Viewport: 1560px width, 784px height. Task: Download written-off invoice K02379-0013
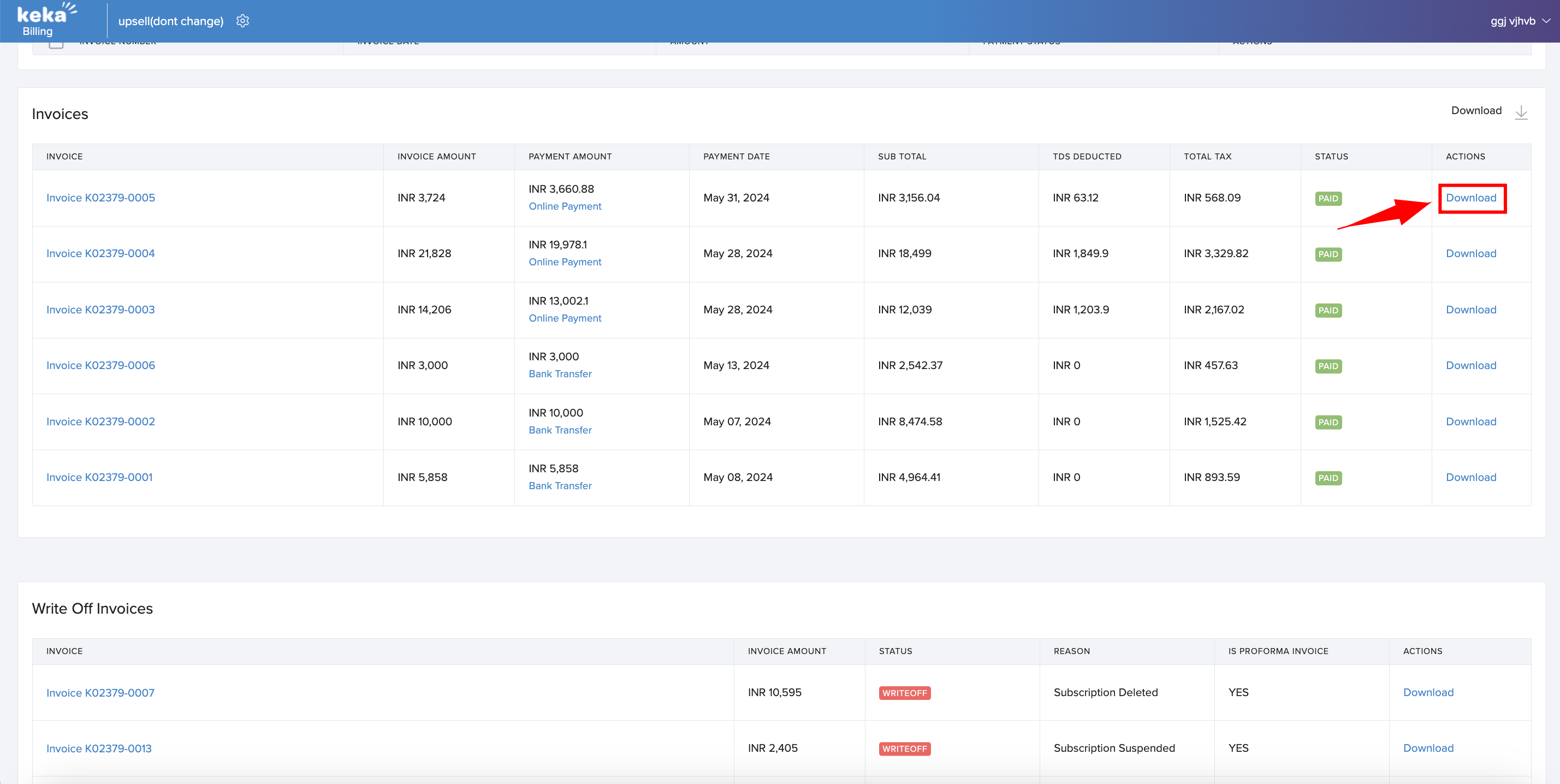pos(1428,749)
